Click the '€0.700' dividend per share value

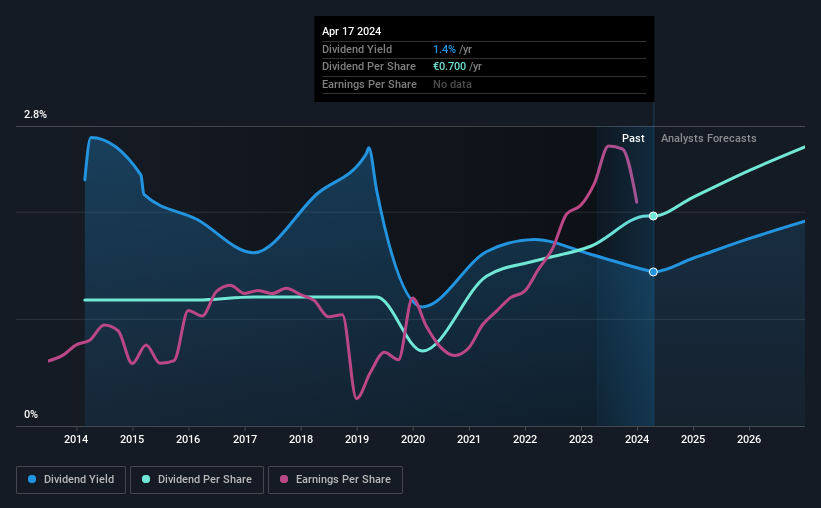[x=449, y=67]
